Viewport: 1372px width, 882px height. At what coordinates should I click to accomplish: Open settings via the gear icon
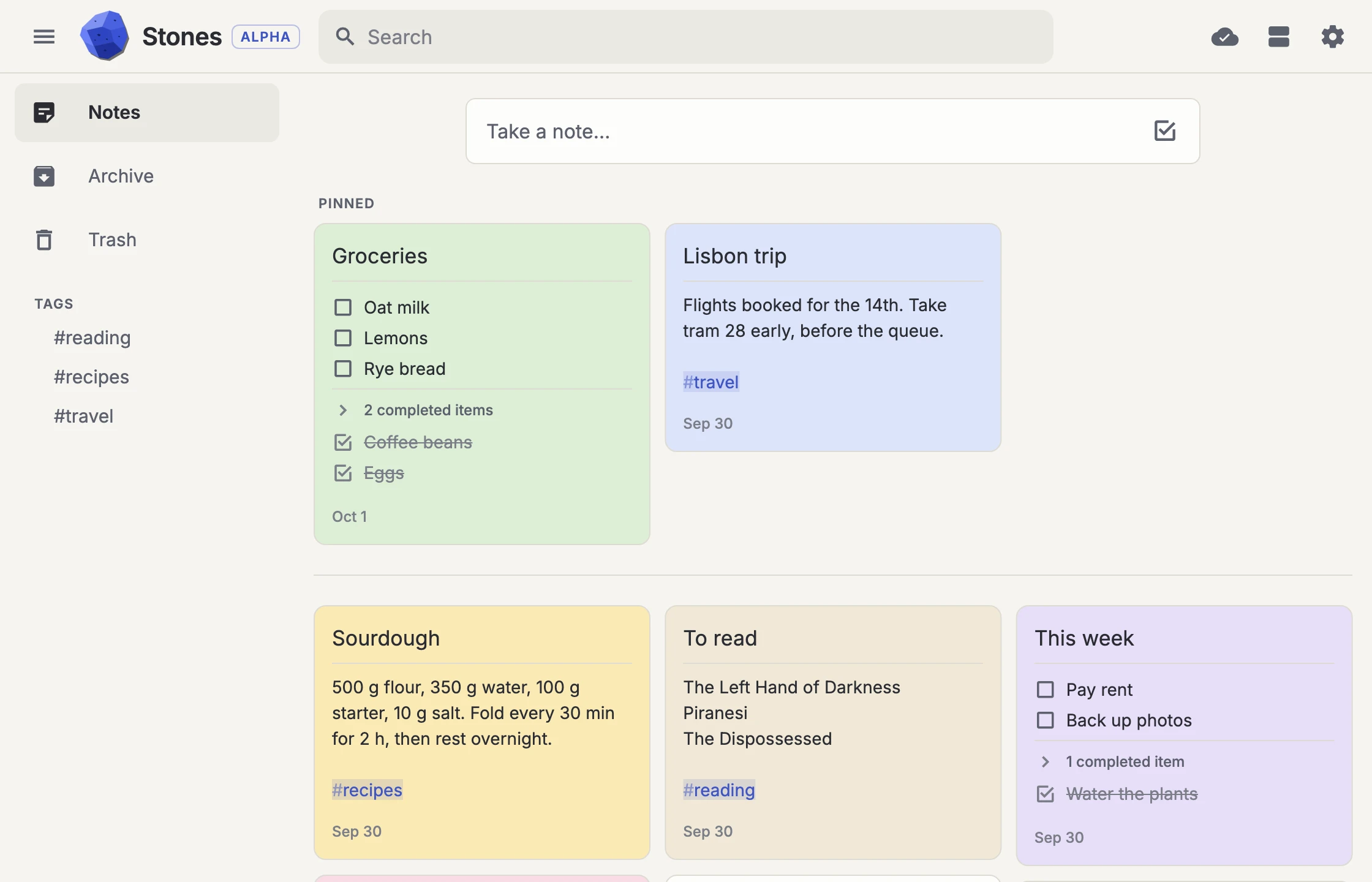(x=1333, y=37)
